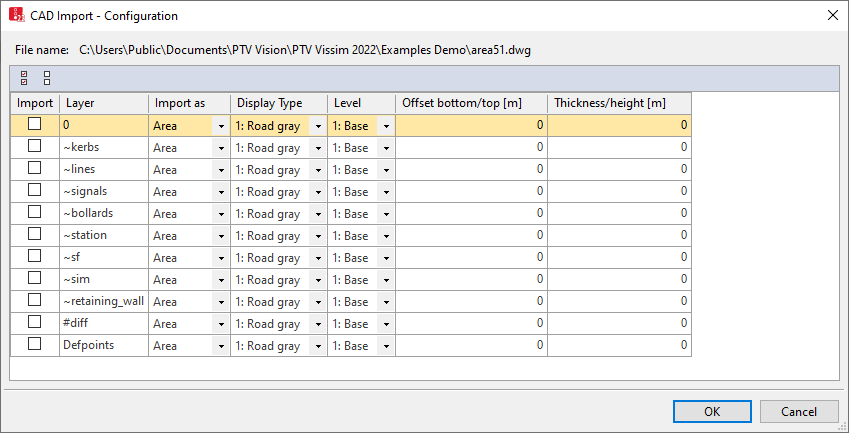Tick the import checkbox for ~signals

click(x=35, y=191)
